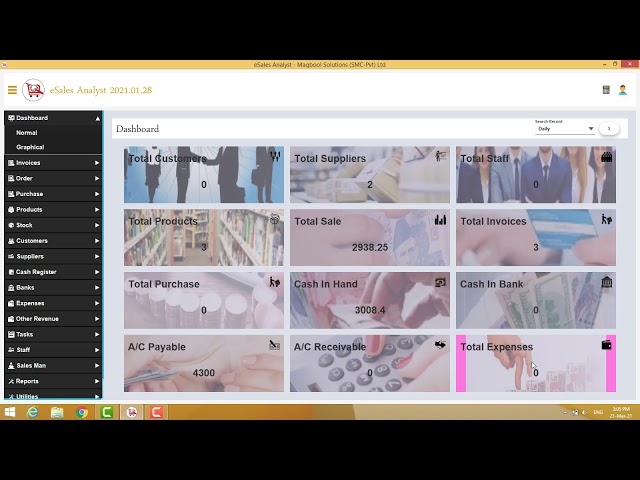The width and height of the screenshot is (640, 480).
Task: Expand the Purchase submenu arrow
Action: tap(97, 194)
